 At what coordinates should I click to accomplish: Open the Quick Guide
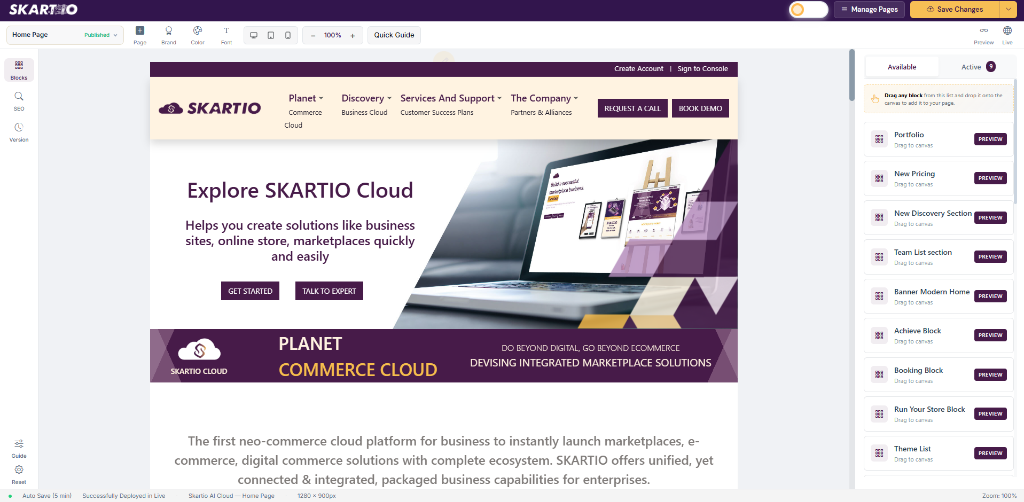394,35
